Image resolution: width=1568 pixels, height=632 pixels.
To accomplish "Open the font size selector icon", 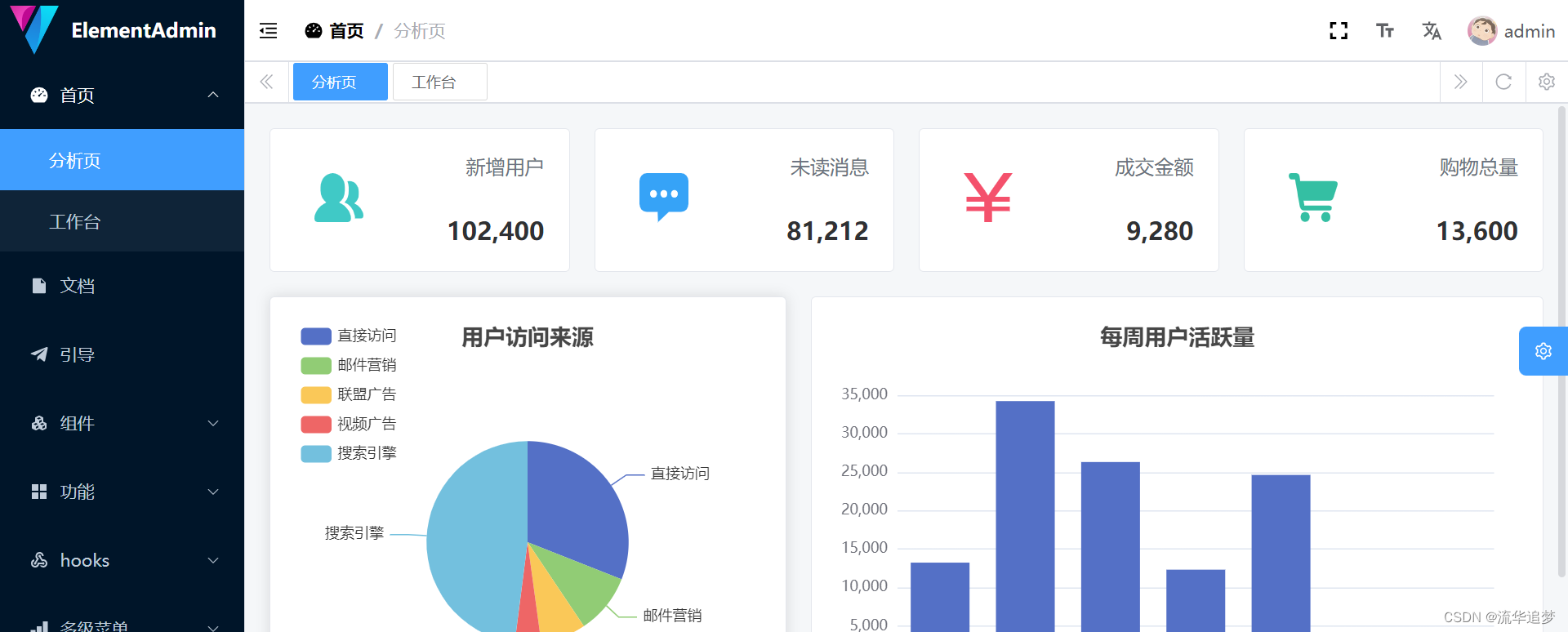I will click(1385, 31).
